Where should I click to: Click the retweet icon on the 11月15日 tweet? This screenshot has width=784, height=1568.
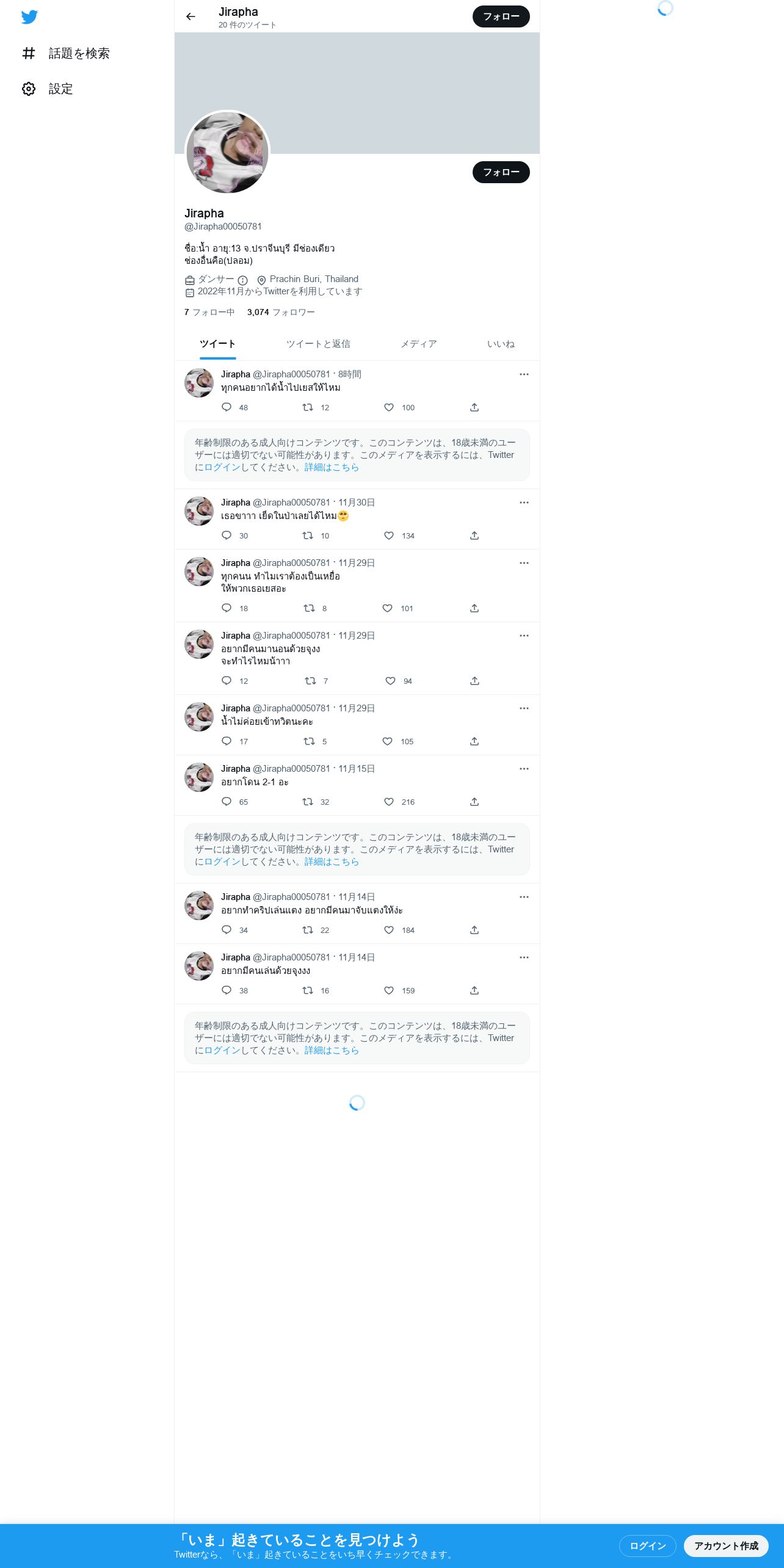[x=308, y=802]
